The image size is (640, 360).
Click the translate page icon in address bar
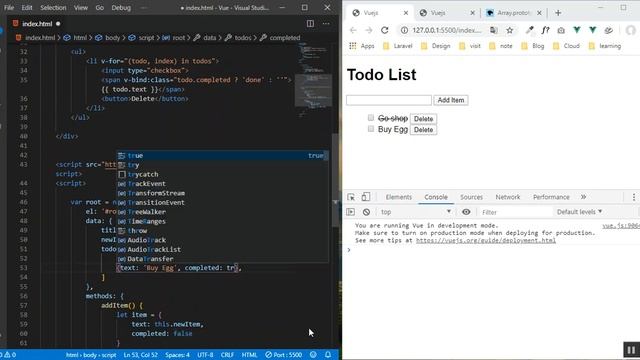pos(493,30)
